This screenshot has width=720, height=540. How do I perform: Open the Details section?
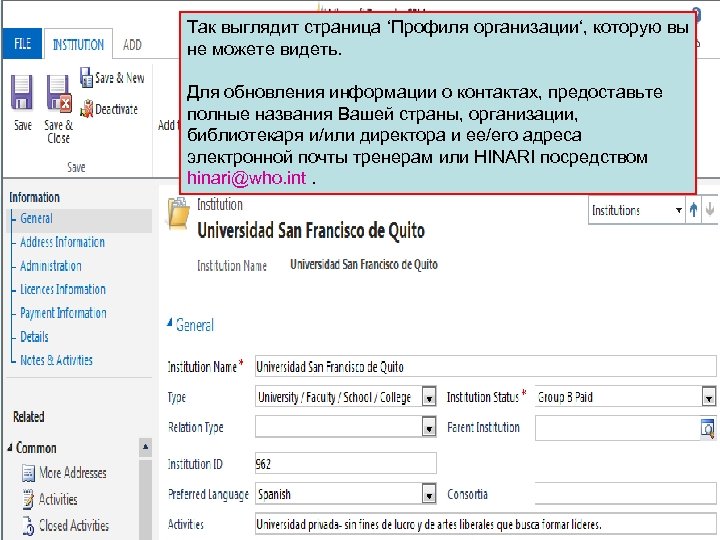pyautogui.click(x=34, y=337)
